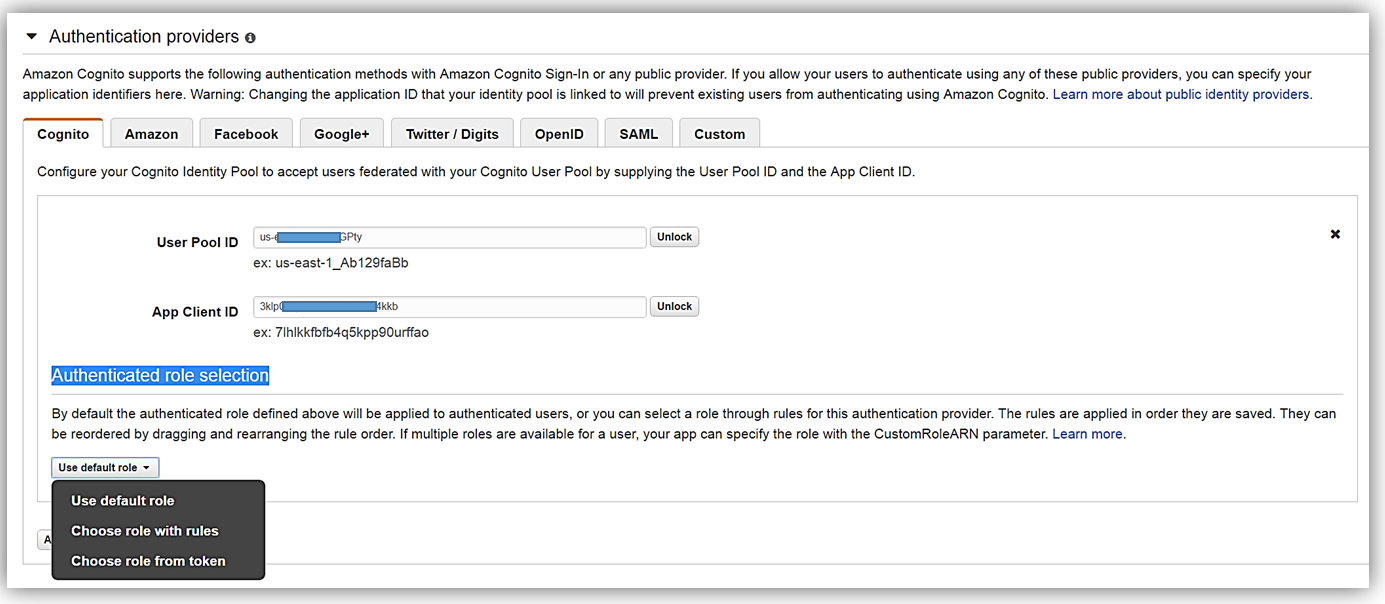Unlock the User Pool ID field
This screenshot has height=604, width=1385.
pyautogui.click(x=674, y=236)
